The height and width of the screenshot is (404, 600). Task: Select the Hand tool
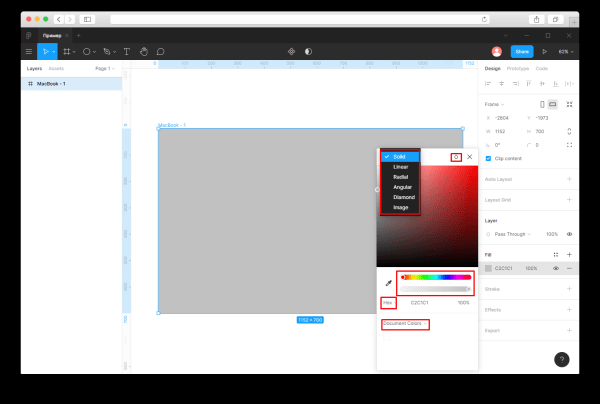click(143, 51)
